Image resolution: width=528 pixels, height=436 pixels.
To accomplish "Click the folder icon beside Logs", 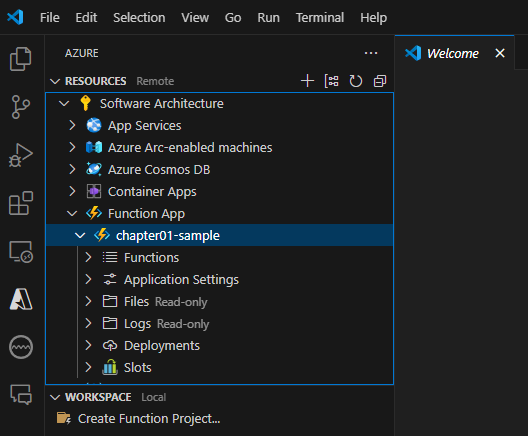I will coord(110,323).
